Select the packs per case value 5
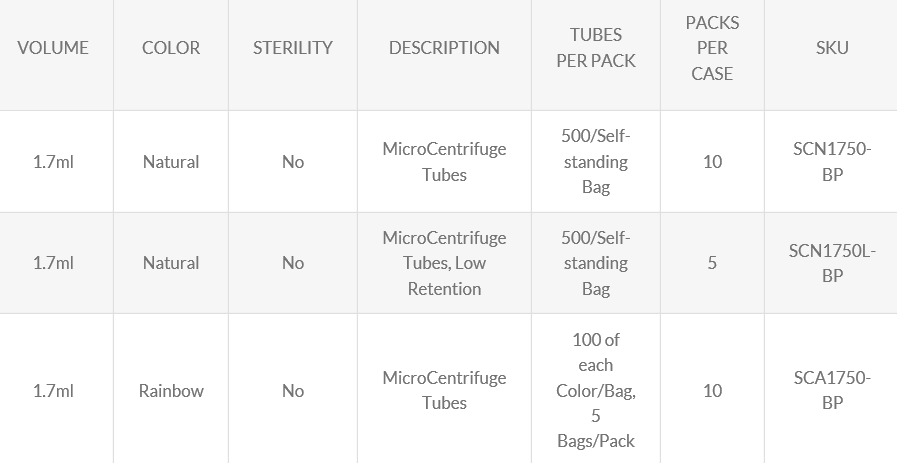897x463 pixels. (712, 263)
